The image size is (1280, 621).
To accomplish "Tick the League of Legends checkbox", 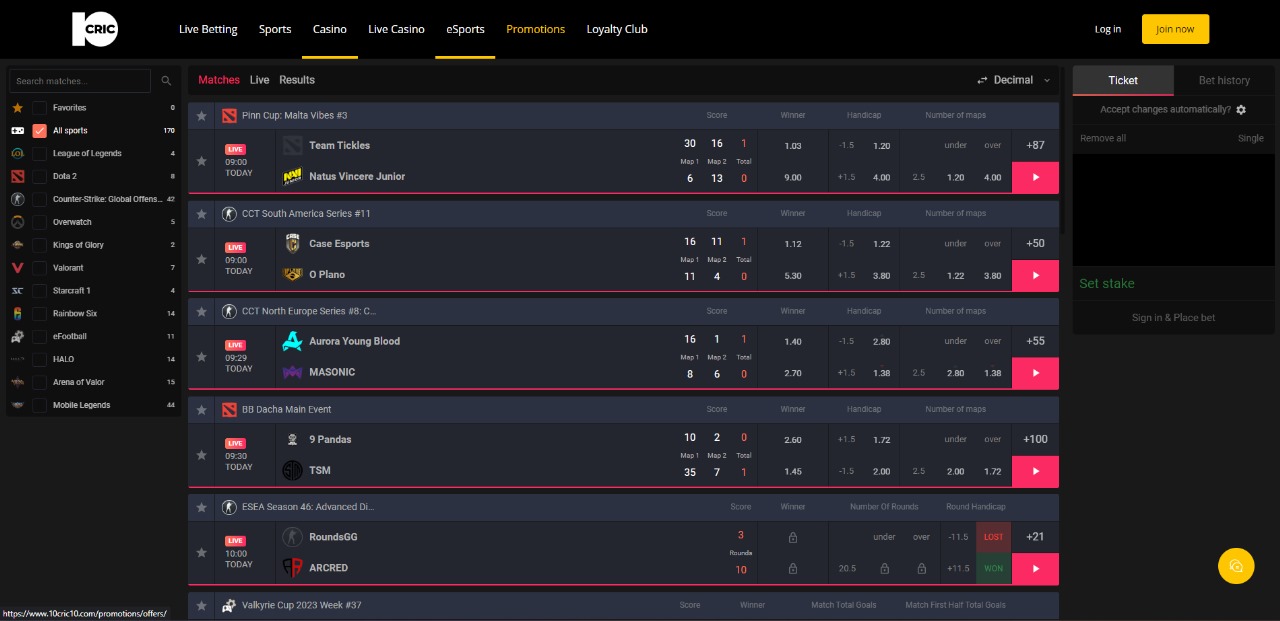I will (x=40, y=154).
